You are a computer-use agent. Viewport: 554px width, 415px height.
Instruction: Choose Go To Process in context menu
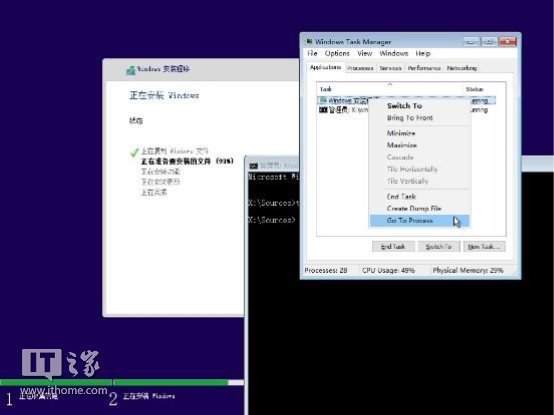tap(419, 220)
